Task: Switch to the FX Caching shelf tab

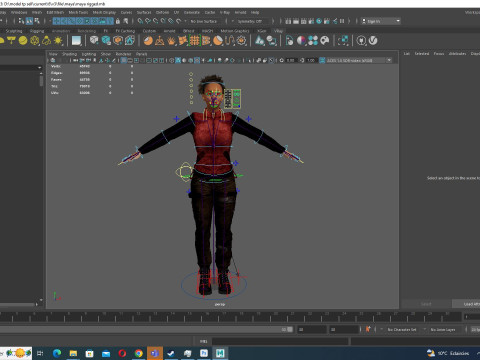Action: (125, 31)
